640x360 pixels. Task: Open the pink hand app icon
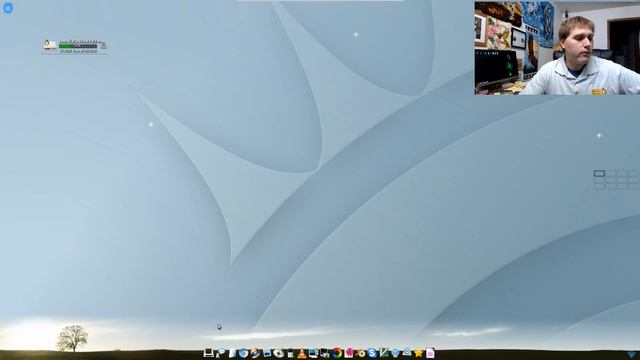click(348, 353)
